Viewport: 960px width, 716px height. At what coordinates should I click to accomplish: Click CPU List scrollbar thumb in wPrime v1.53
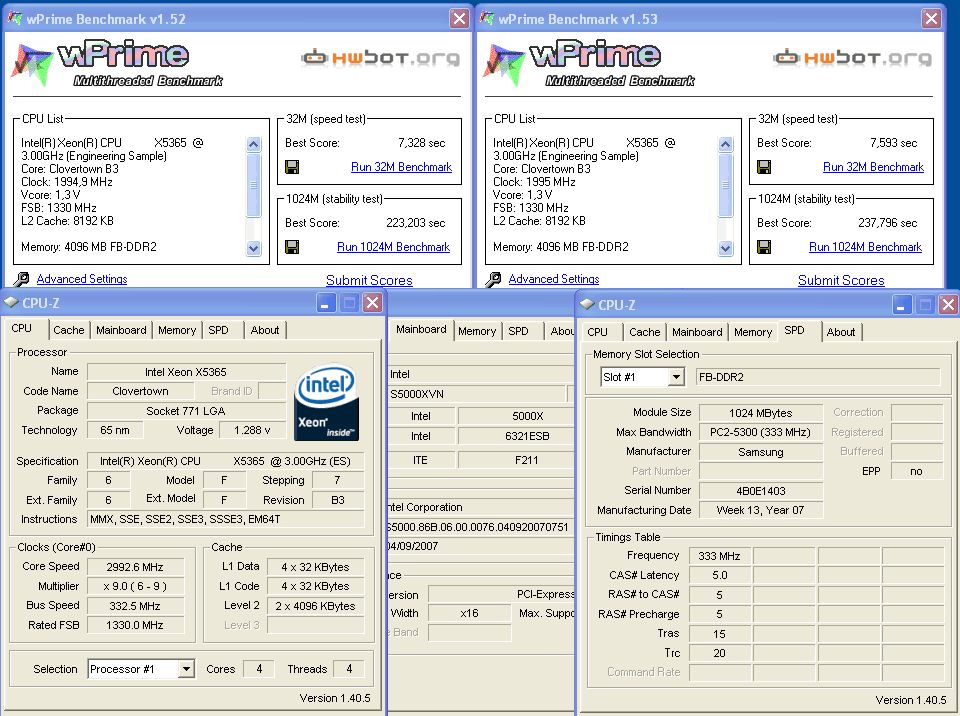click(726, 185)
